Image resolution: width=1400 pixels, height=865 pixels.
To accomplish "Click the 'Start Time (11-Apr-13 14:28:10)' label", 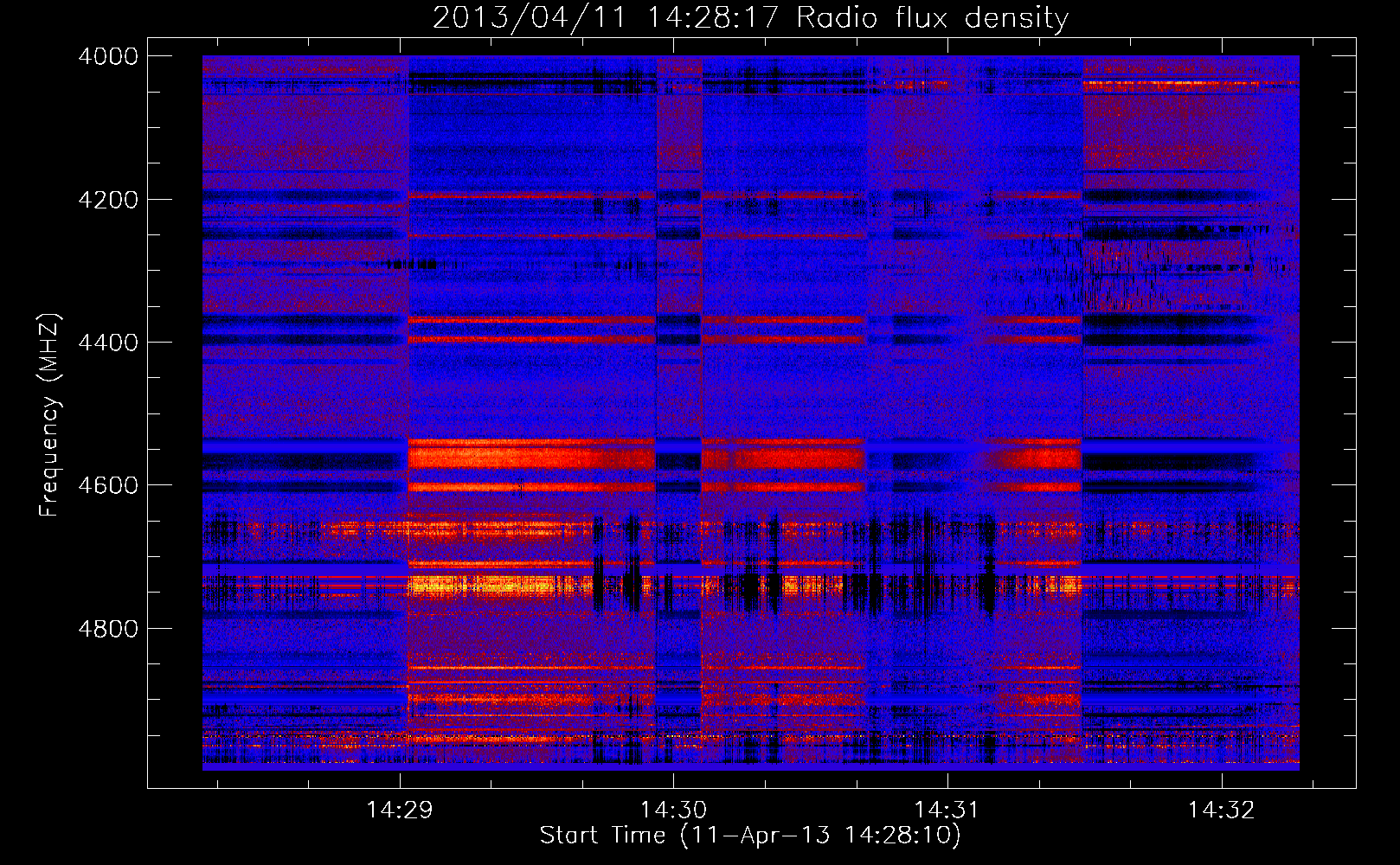I will [750, 836].
